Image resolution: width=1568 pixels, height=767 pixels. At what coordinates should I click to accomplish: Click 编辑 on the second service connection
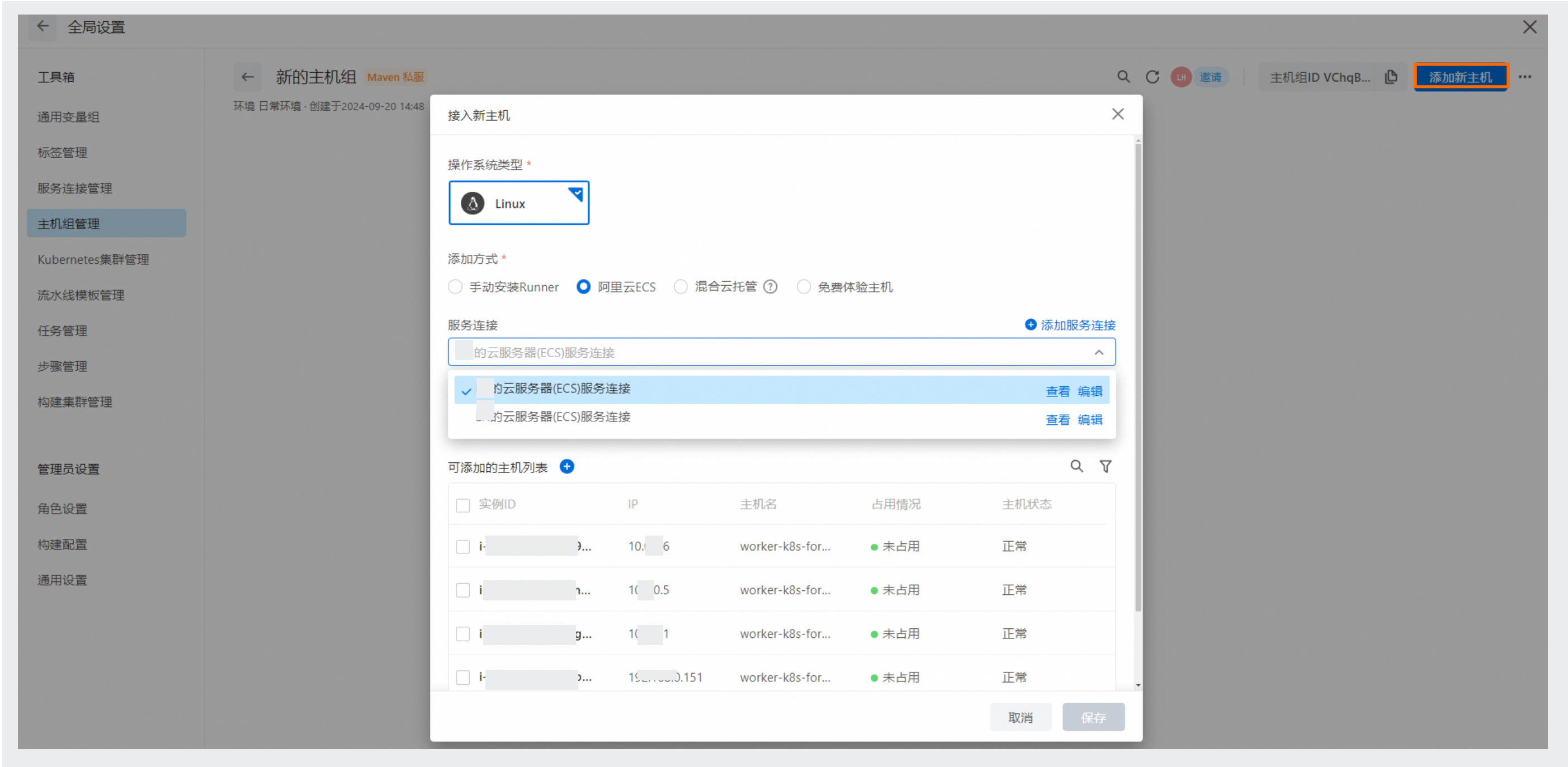coord(1089,420)
